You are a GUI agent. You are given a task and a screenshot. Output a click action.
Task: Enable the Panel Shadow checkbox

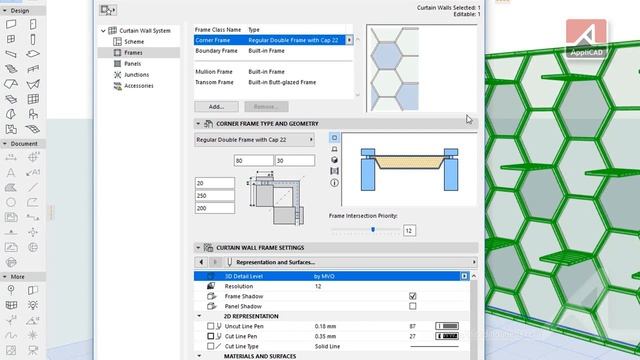[x=413, y=306]
